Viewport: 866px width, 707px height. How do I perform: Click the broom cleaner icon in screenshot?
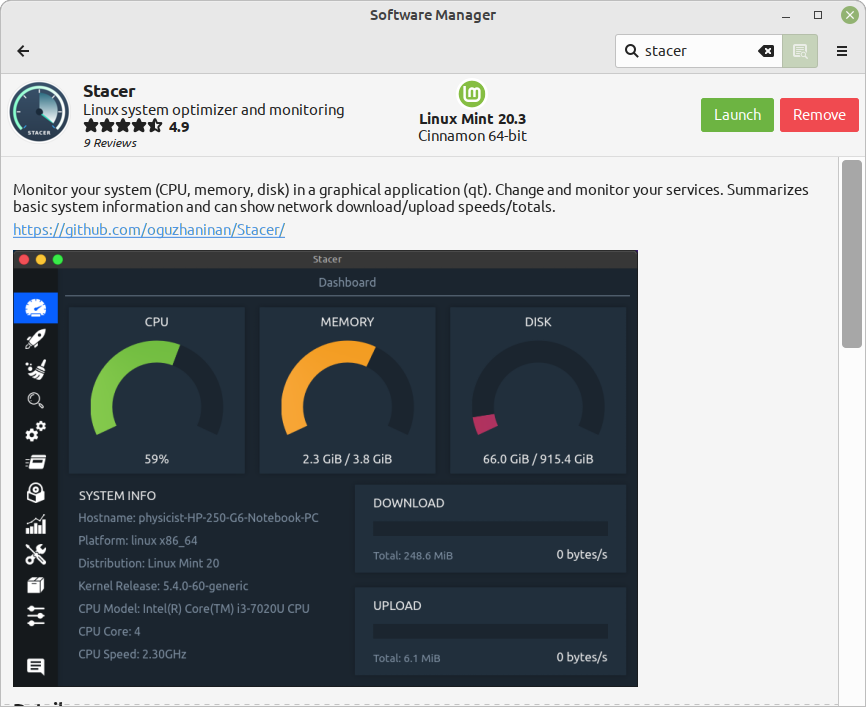(35, 370)
